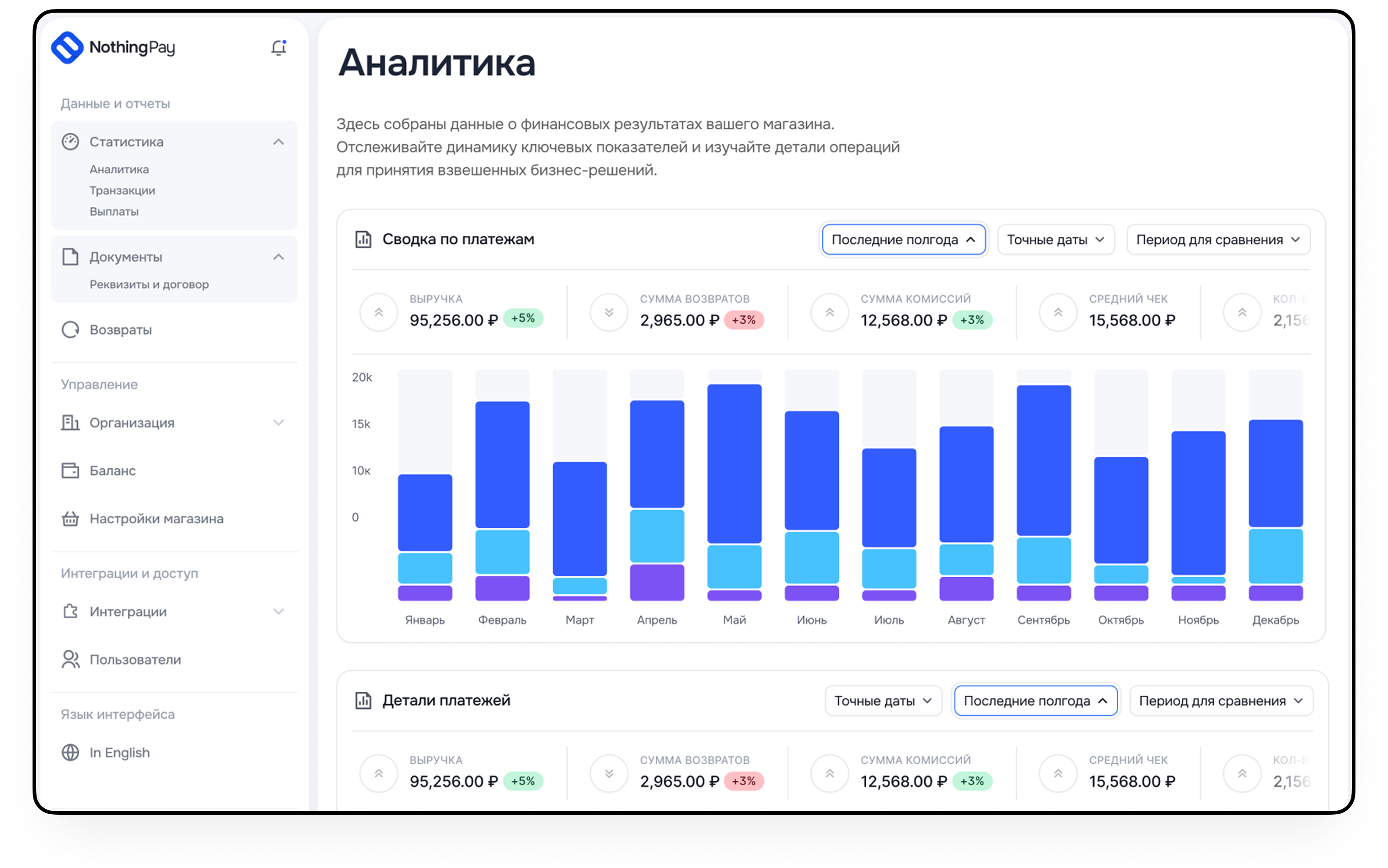Toggle the ВЫРУЧКА metric chevron indicator
This screenshot has height=868, width=1388.
pos(379,313)
